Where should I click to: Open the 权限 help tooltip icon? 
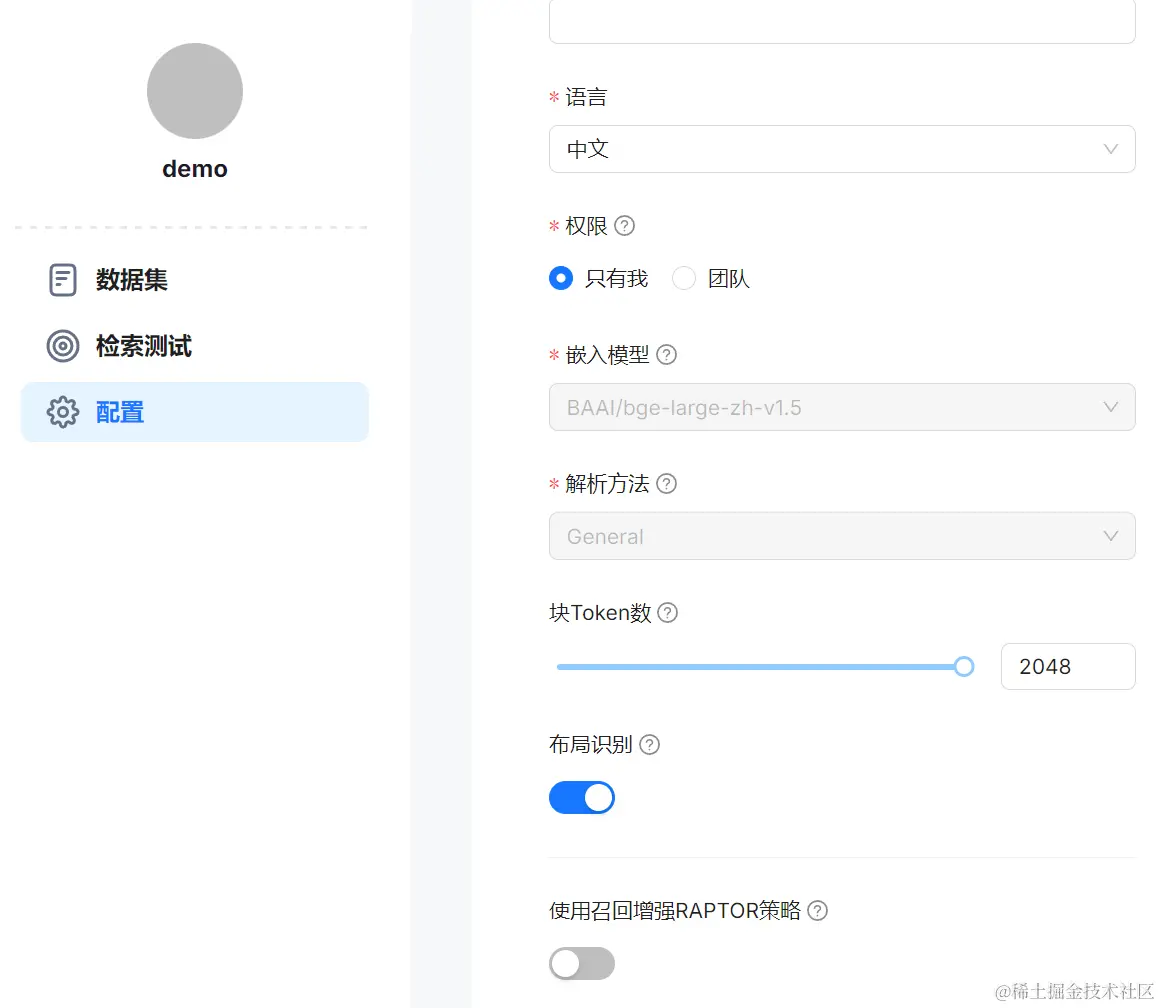coord(624,226)
